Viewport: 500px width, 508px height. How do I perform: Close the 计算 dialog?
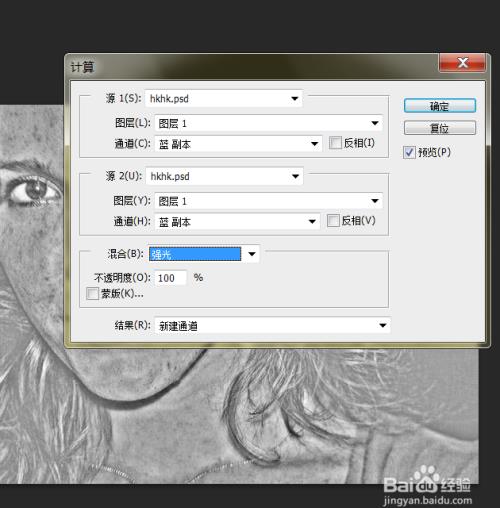click(462, 62)
